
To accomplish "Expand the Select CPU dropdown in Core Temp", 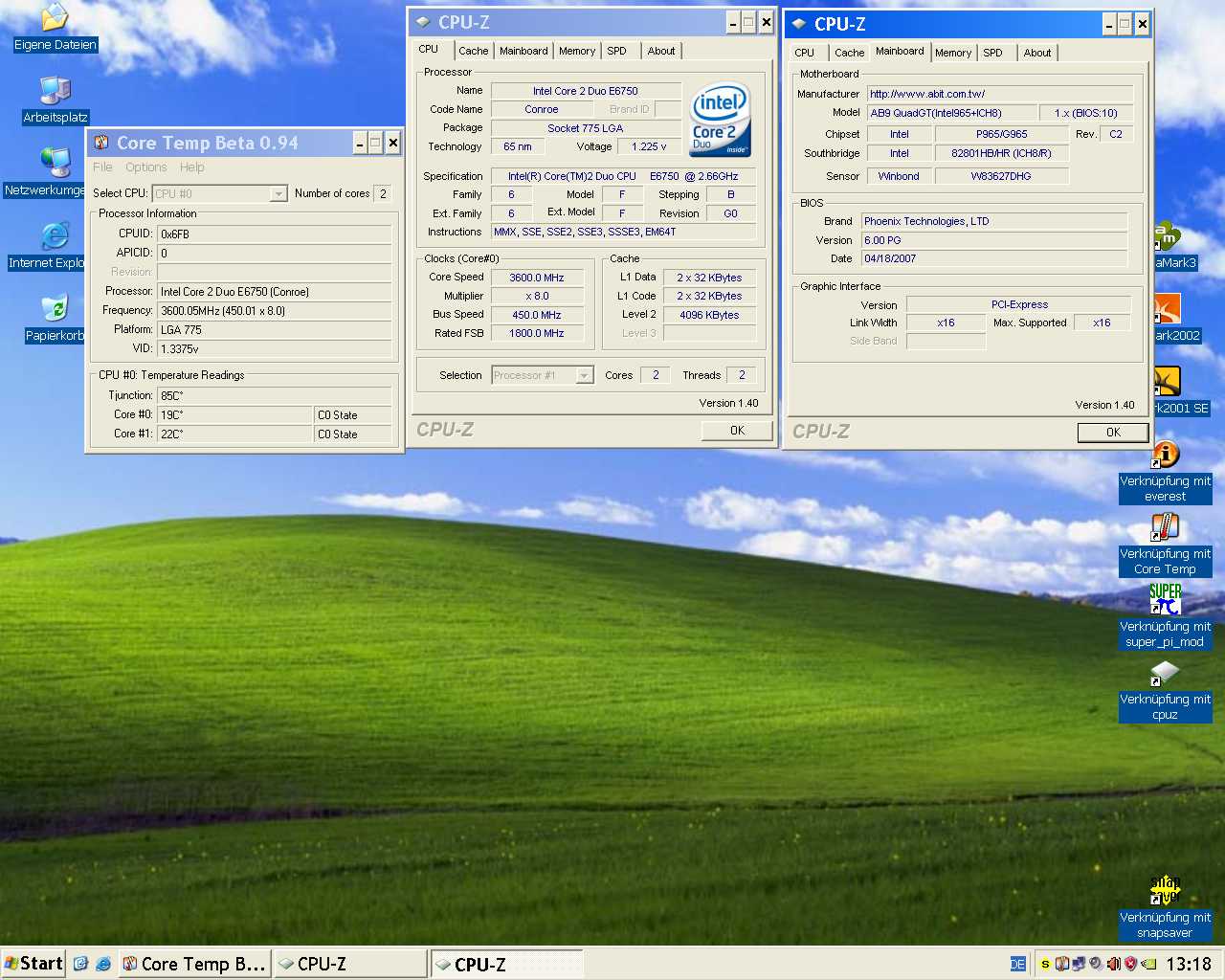I will coord(278,193).
